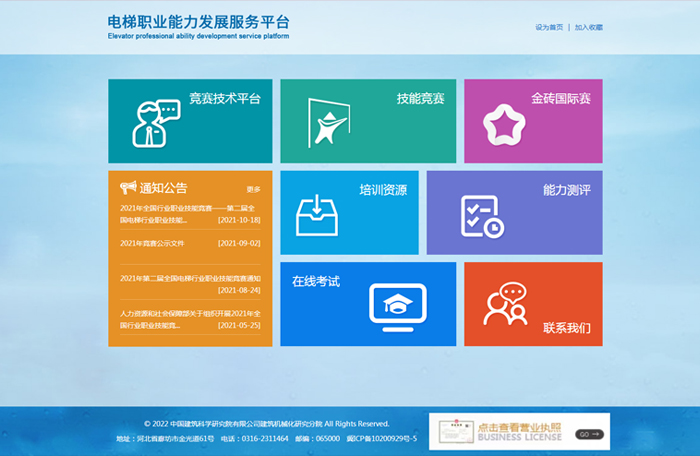Open the 竞赛技术平台 person-with-chat icon
This screenshot has width=700, height=456.
(157, 123)
